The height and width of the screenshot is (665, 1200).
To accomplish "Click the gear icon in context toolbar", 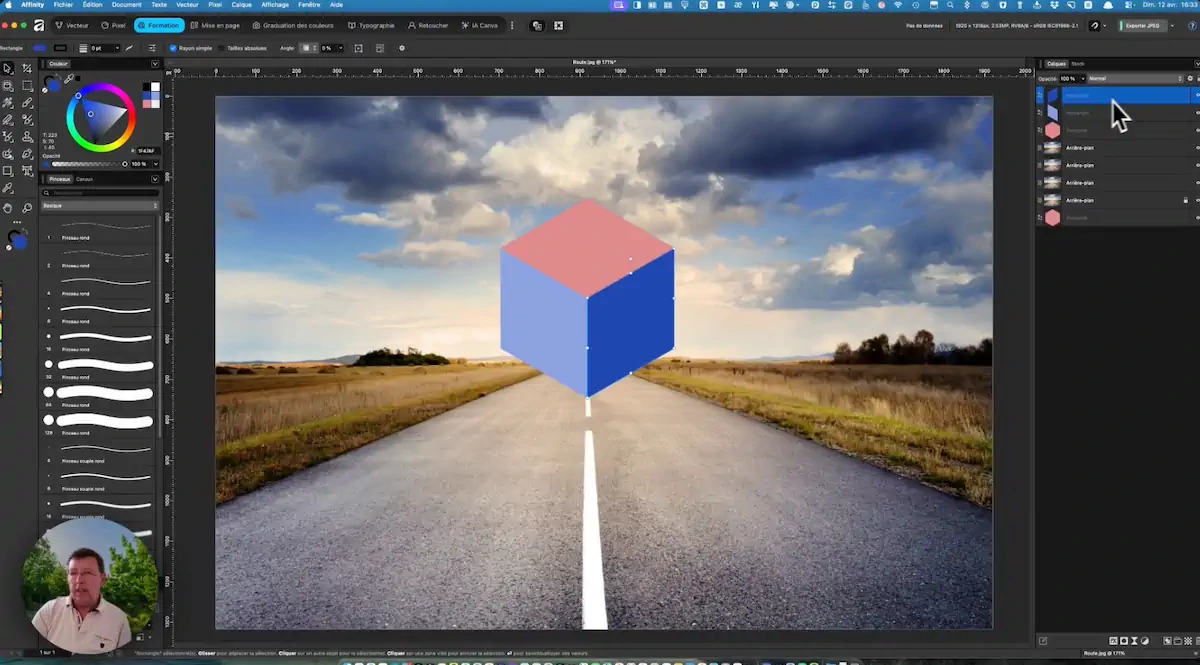I will [x=402, y=48].
